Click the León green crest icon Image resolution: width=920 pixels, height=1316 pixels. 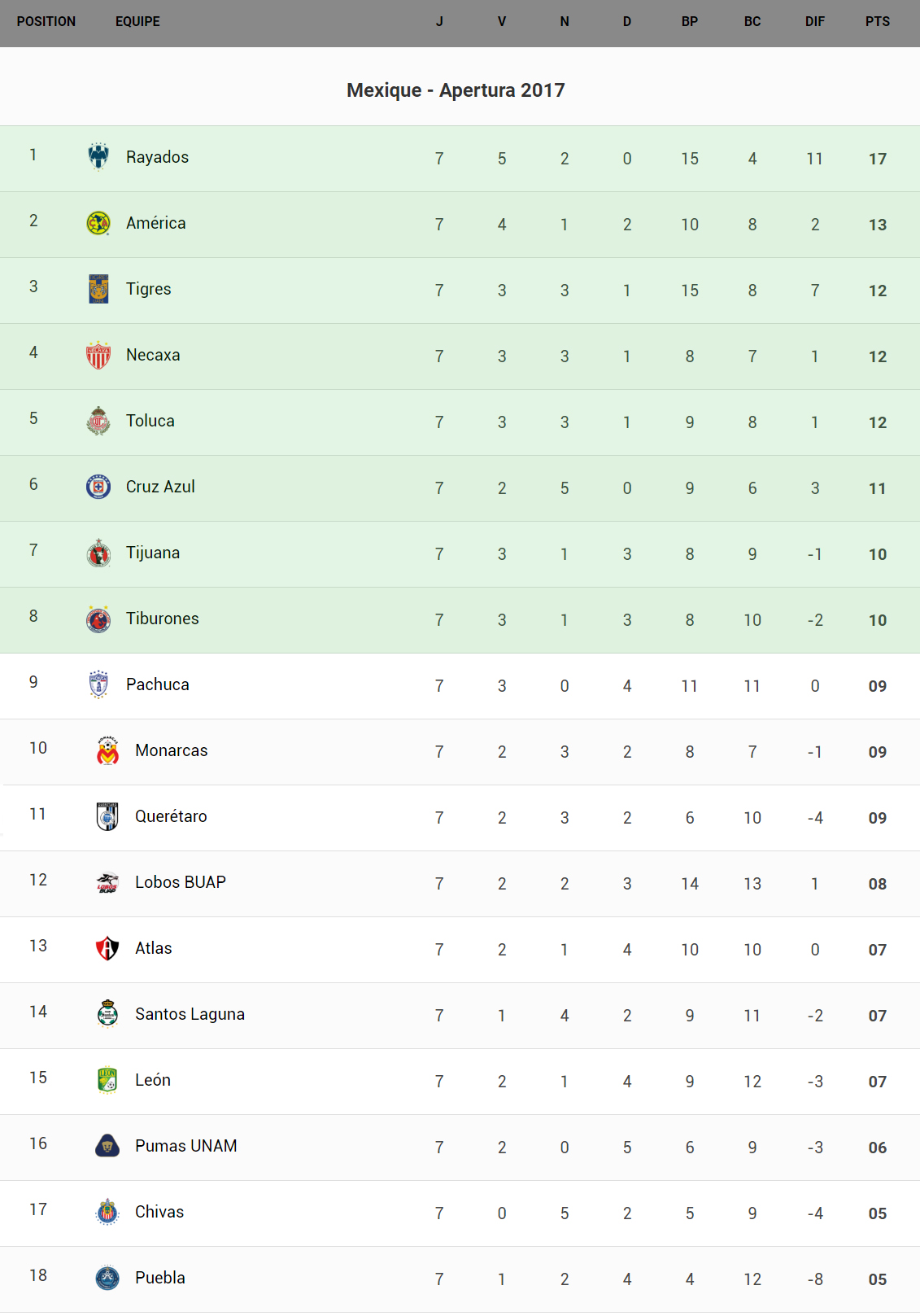click(107, 1080)
